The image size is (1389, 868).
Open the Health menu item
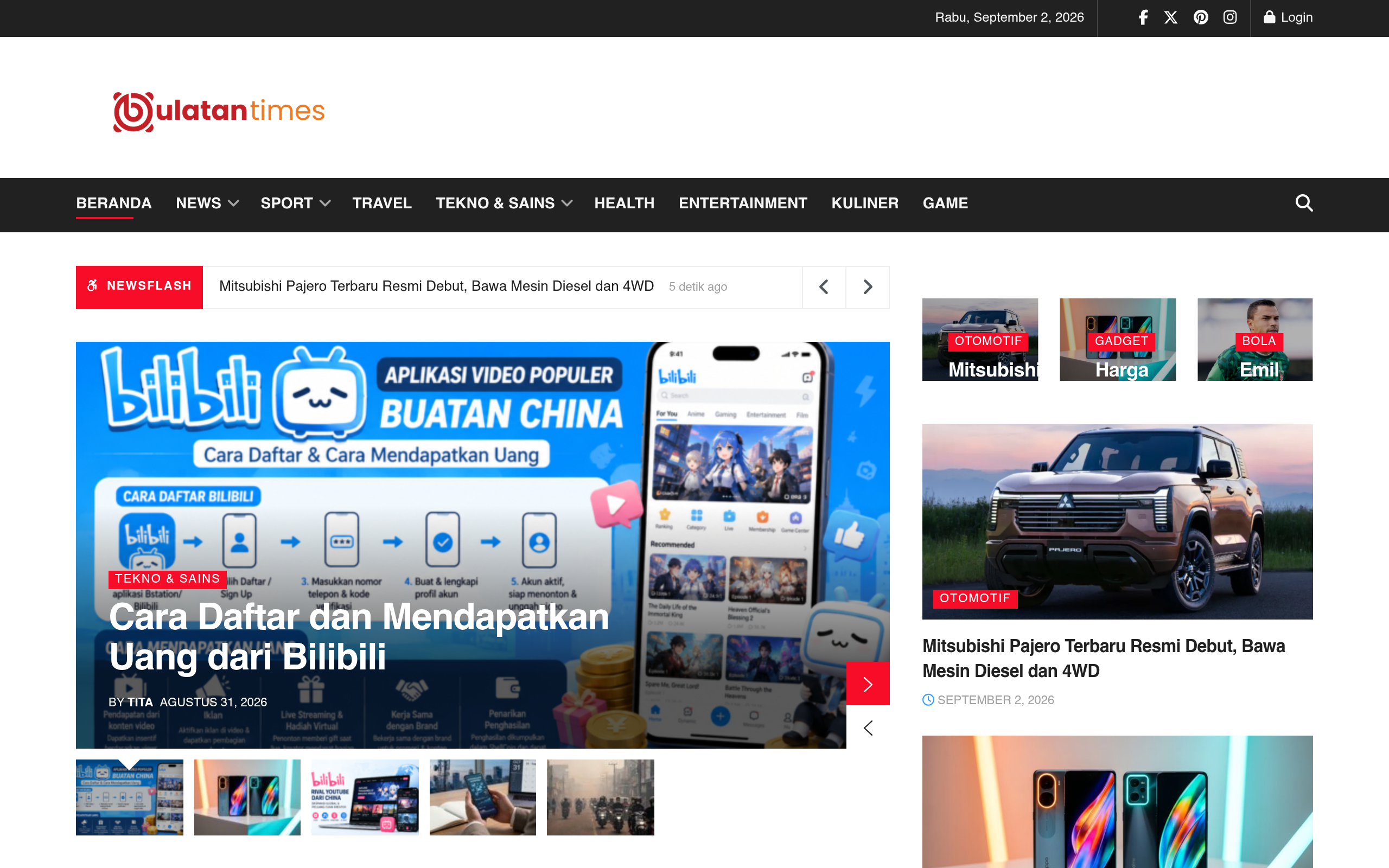[x=624, y=203]
